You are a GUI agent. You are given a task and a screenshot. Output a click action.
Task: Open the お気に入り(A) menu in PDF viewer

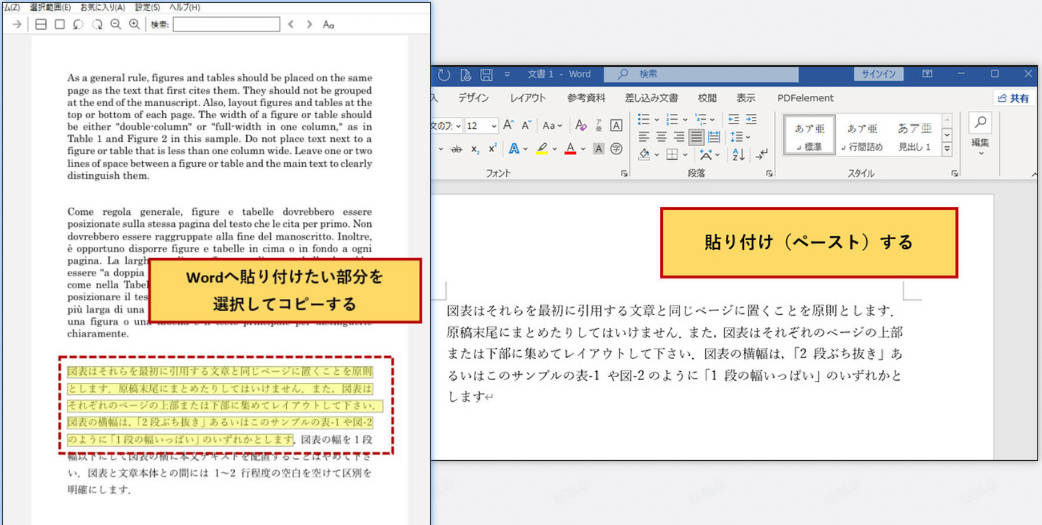click(x=102, y=7)
